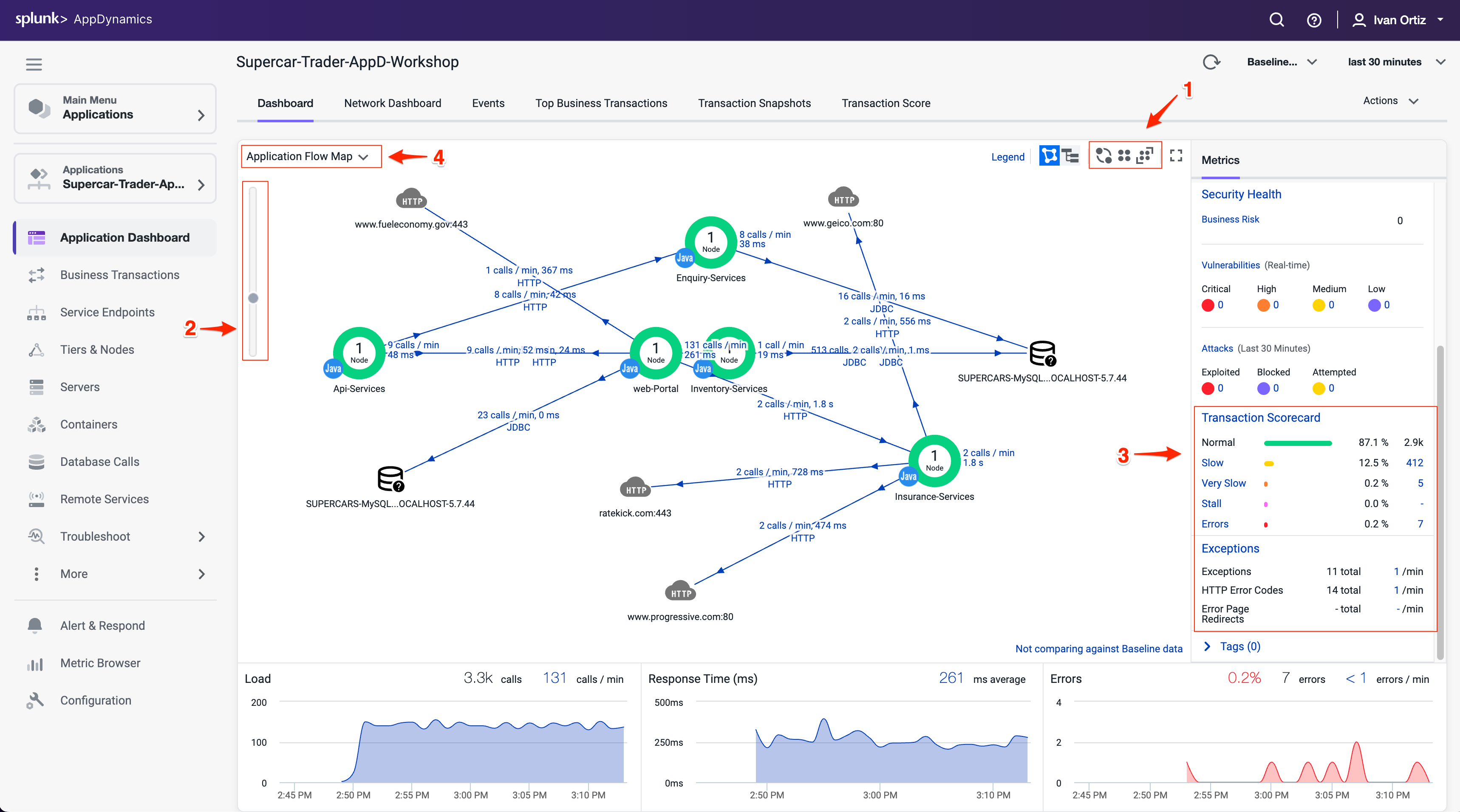Open the Application Flow Map dropdown
Image resolution: width=1460 pixels, height=812 pixels.
click(x=311, y=156)
